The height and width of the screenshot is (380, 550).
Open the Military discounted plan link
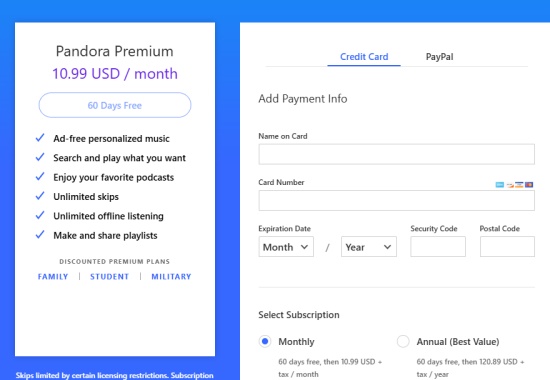(x=171, y=276)
